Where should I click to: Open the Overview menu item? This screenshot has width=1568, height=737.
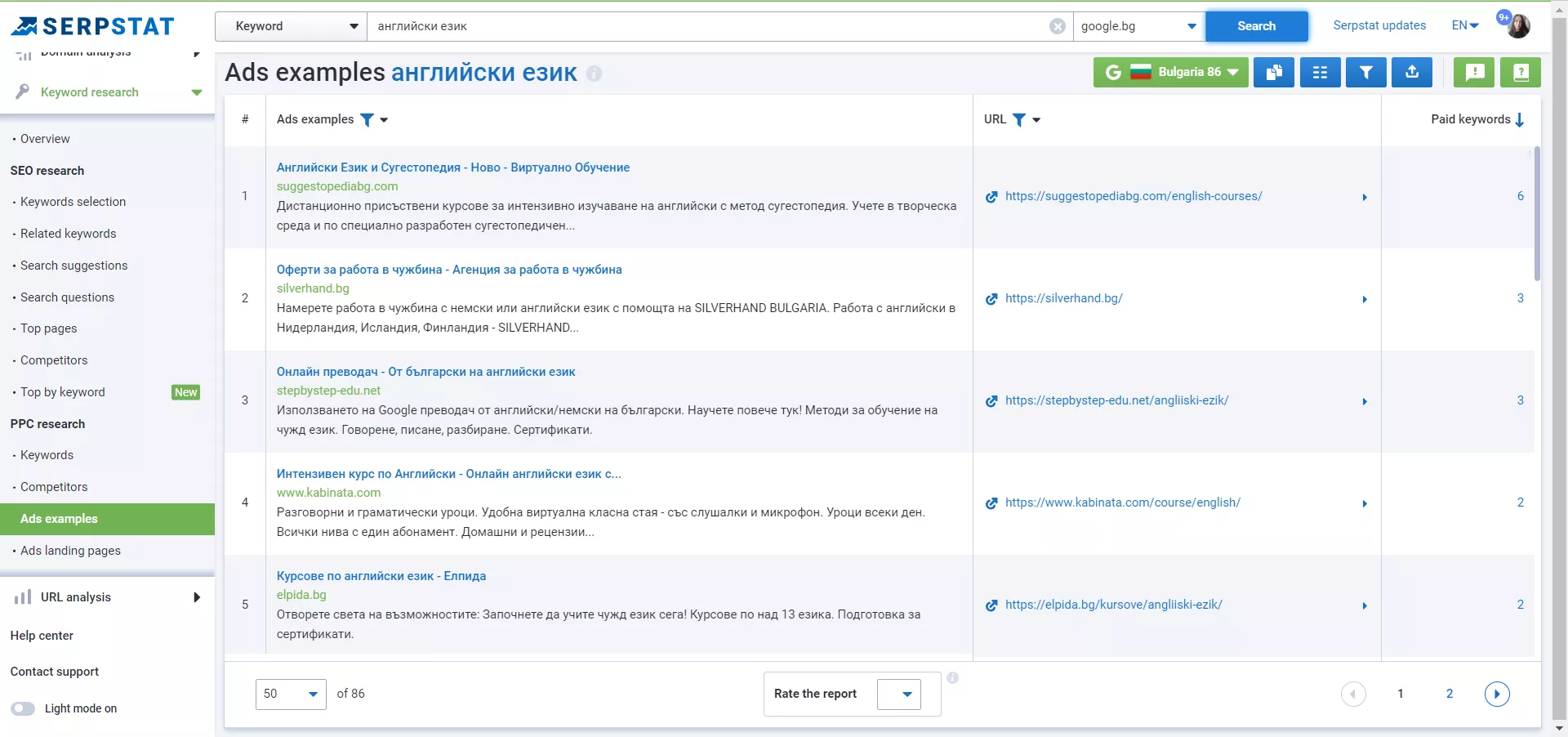pyautogui.click(x=45, y=139)
